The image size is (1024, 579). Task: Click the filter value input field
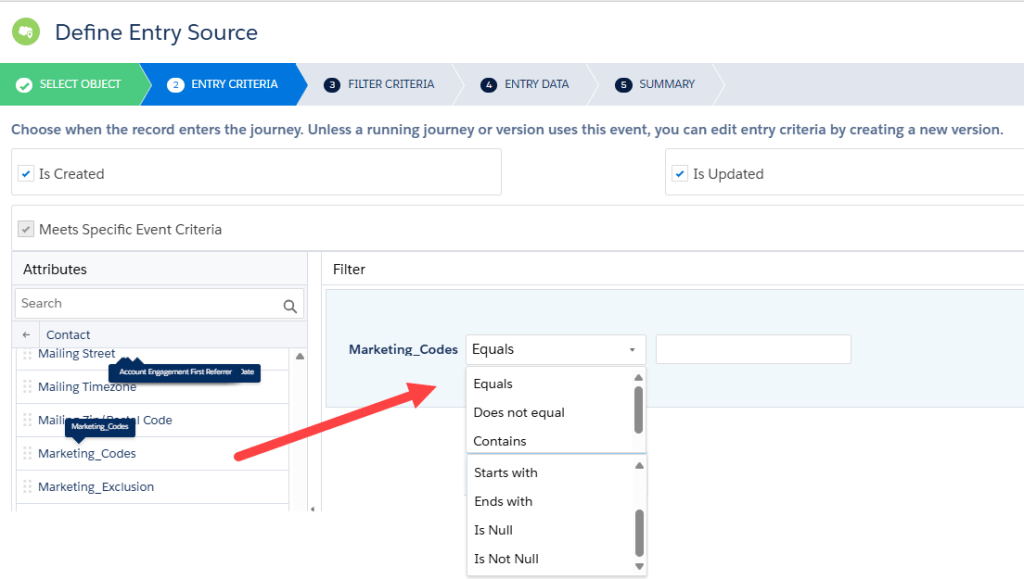(x=752, y=350)
